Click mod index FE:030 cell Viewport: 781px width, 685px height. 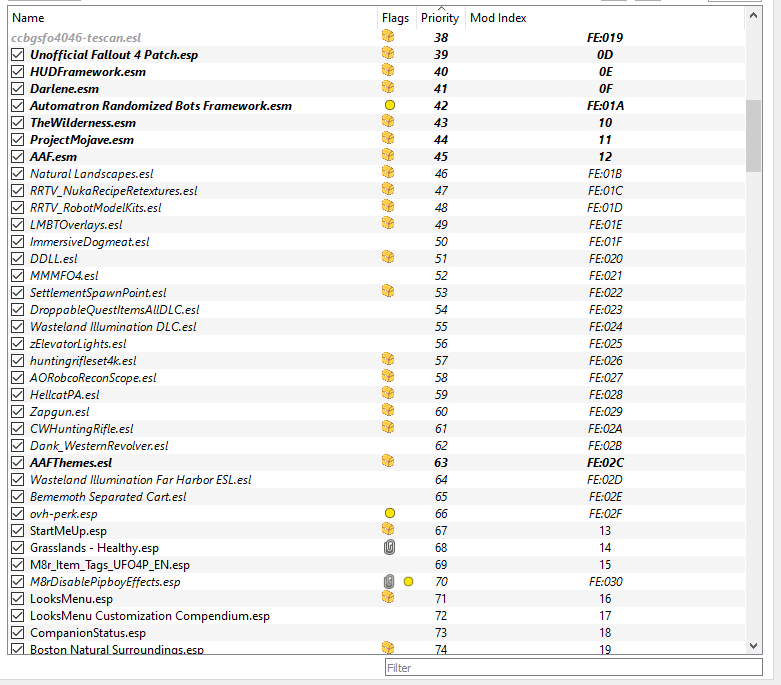coord(605,582)
